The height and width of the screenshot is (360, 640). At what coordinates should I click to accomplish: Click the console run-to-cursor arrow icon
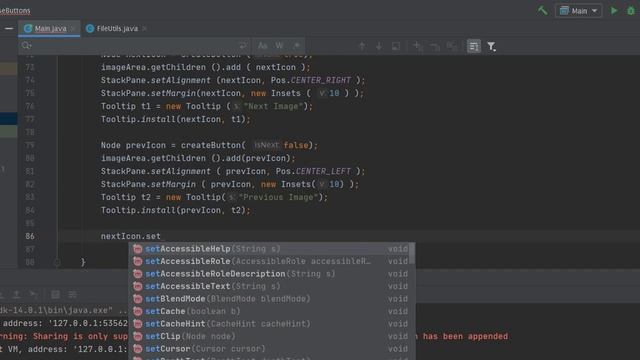34,294
